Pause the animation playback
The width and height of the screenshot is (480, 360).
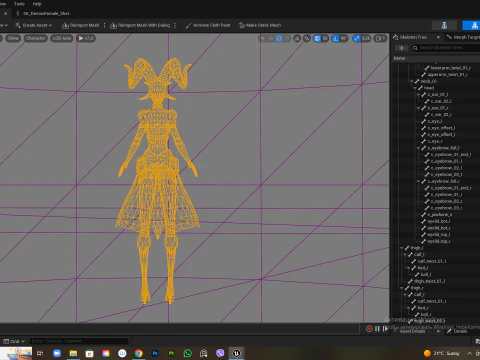pos(377,329)
